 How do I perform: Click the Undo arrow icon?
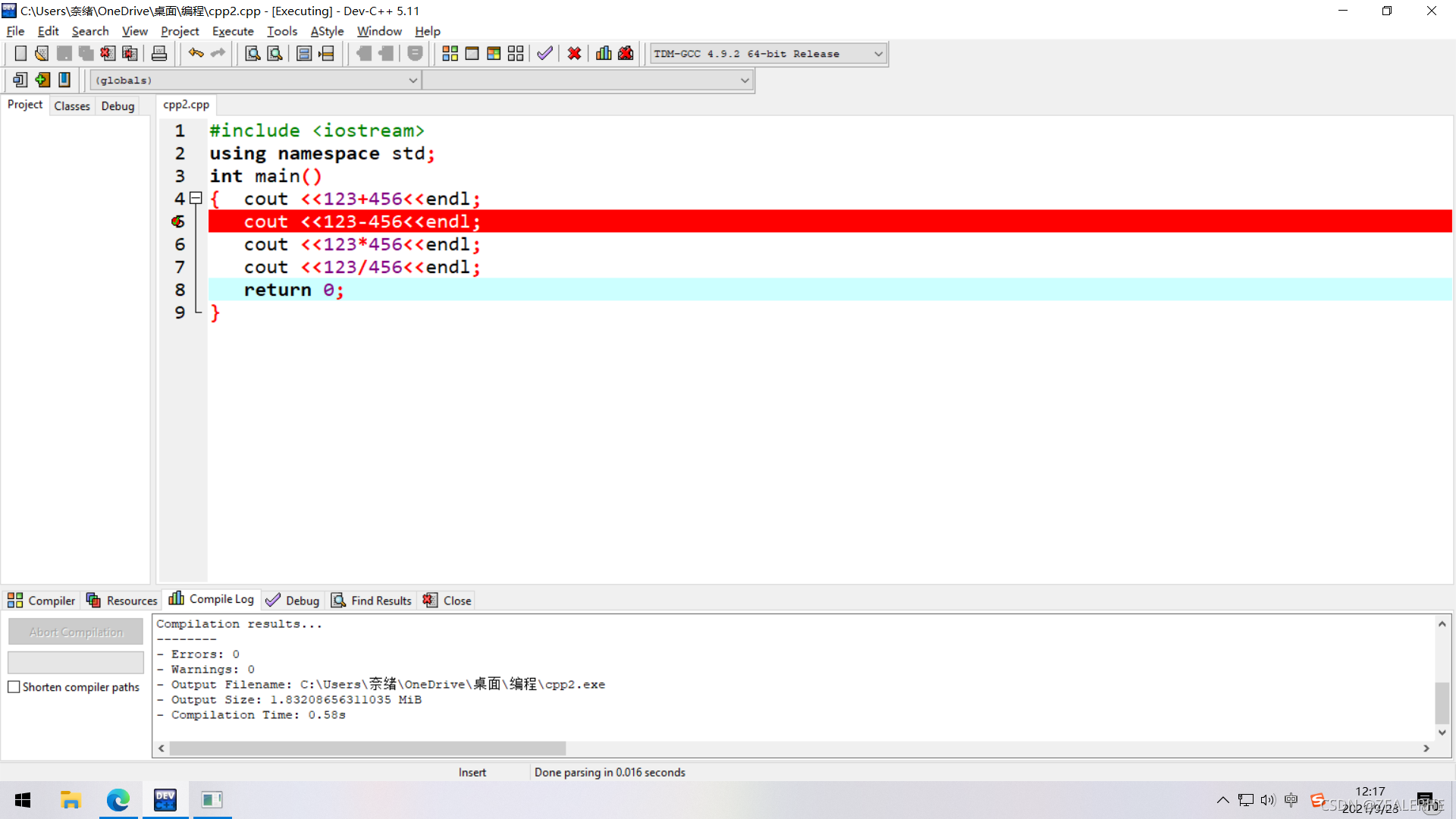point(196,54)
